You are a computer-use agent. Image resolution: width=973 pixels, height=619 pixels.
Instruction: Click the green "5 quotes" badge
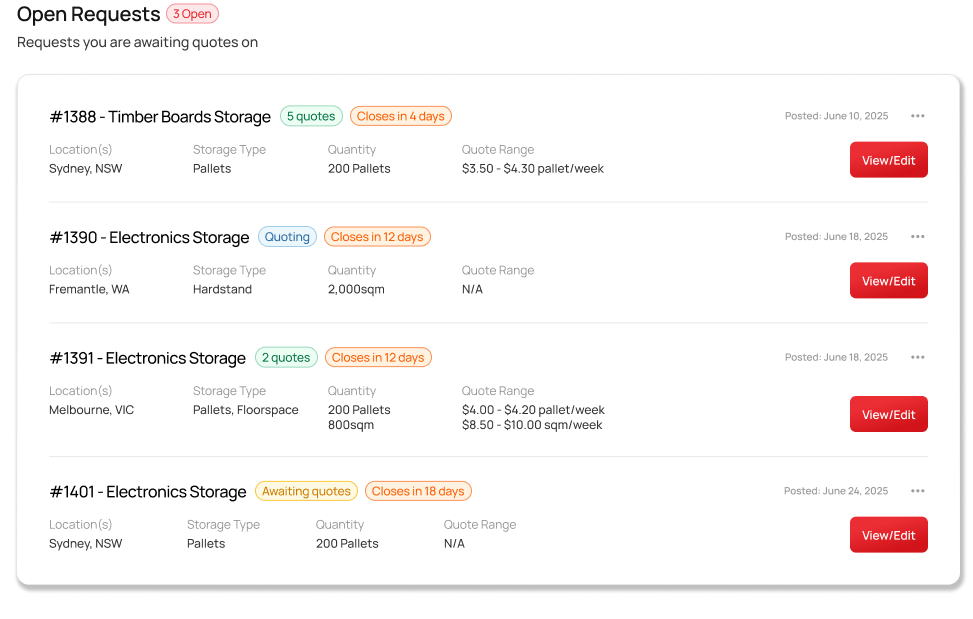tap(311, 116)
